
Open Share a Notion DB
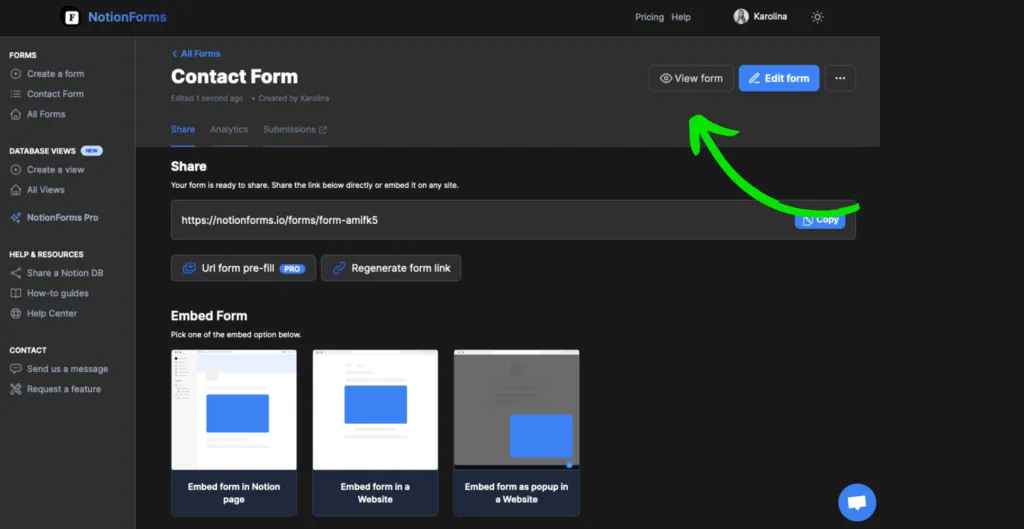(64, 273)
